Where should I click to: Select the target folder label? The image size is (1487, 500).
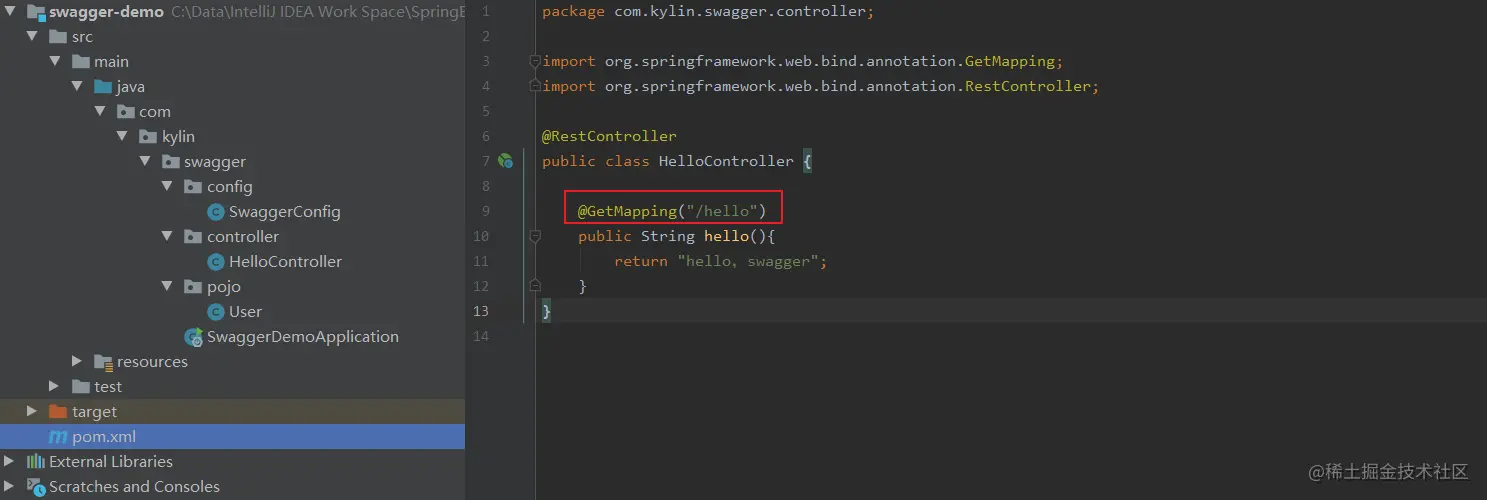pyautogui.click(x=94, y=412)
